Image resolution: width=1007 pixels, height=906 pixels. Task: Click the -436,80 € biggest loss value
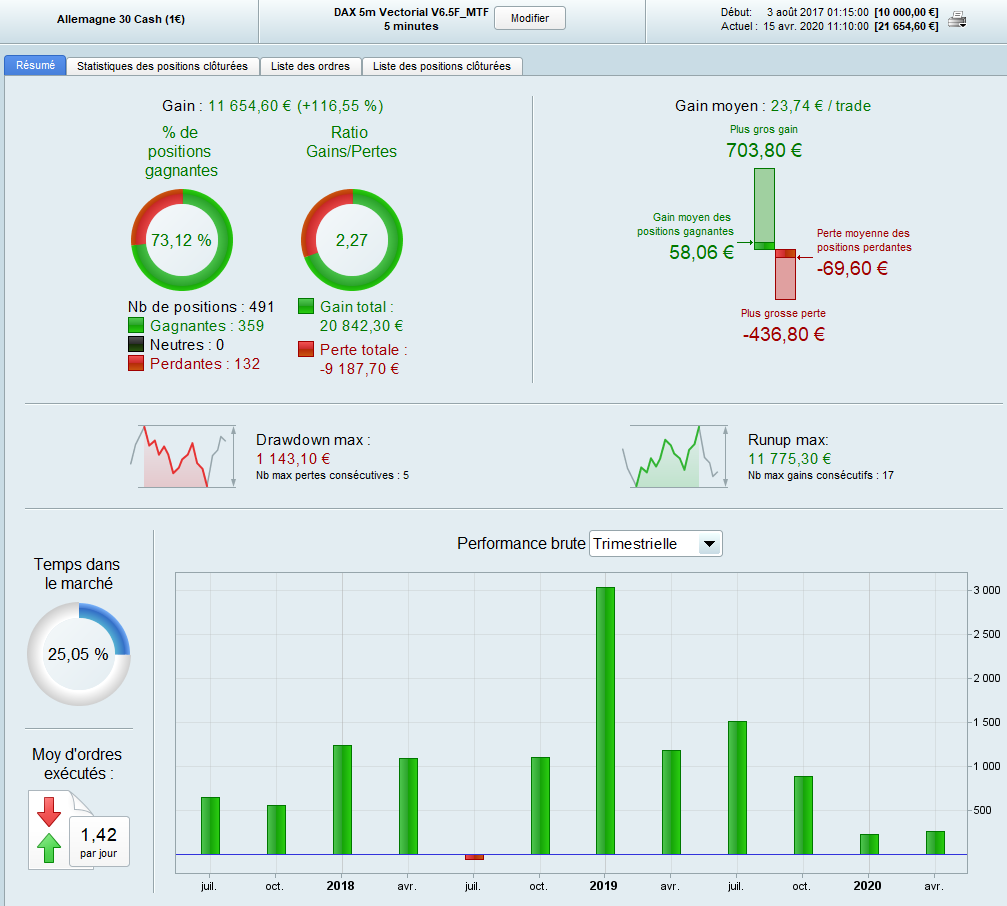(x=784, y=335)
